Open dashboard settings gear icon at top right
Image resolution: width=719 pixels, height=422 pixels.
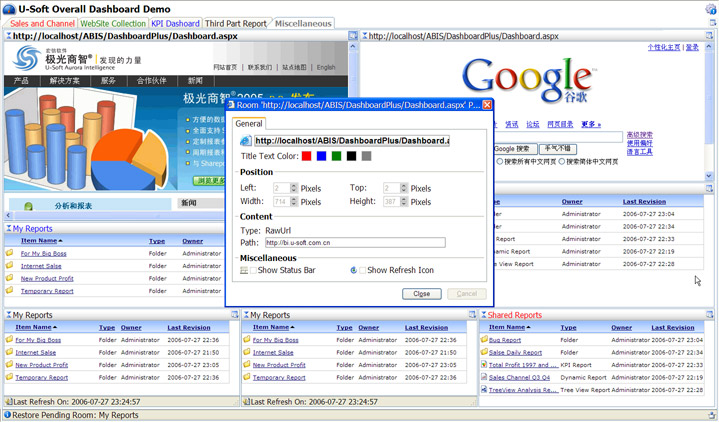(710, 9)
